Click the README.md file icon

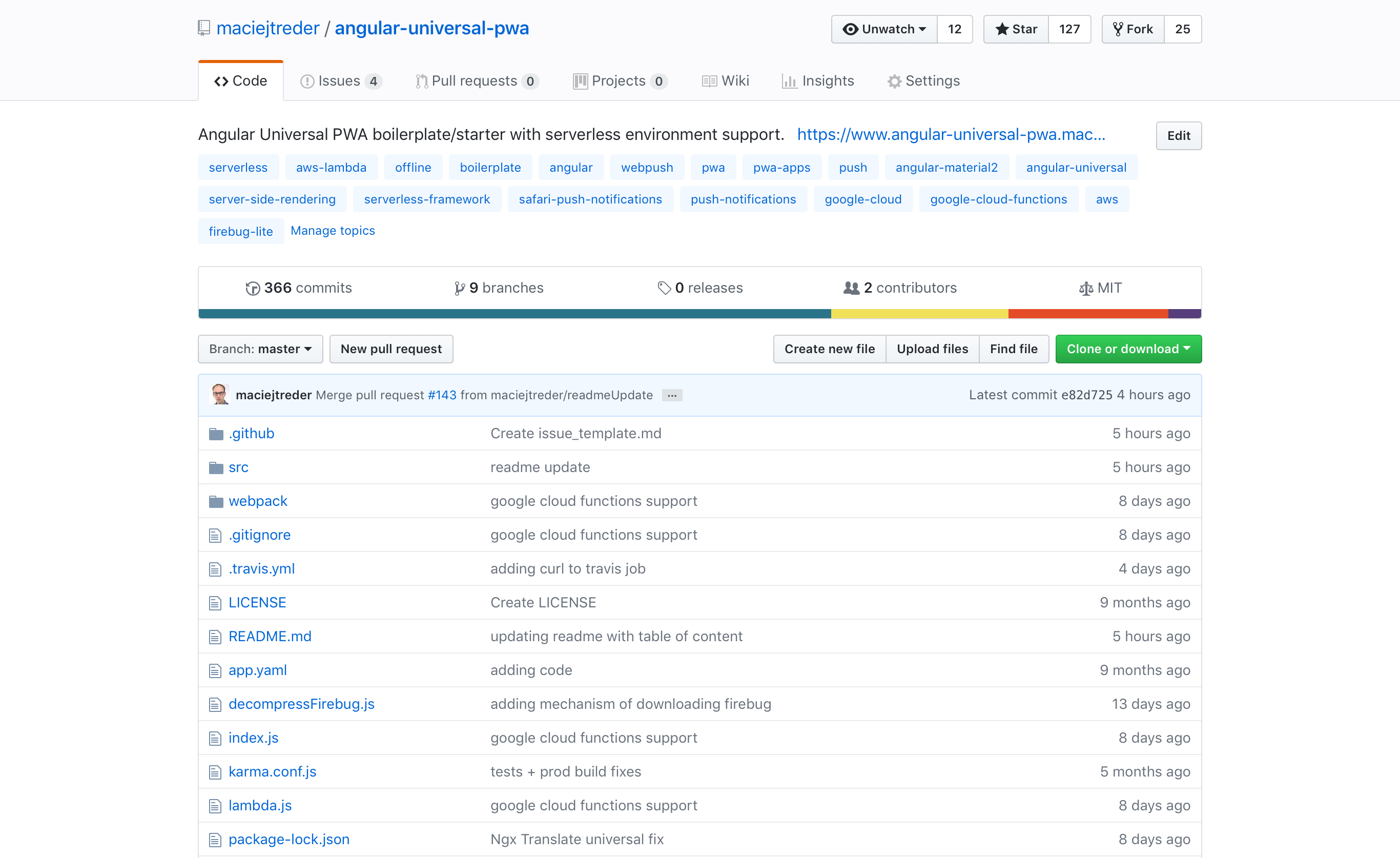pyautogui.click(x=215, y=637)
